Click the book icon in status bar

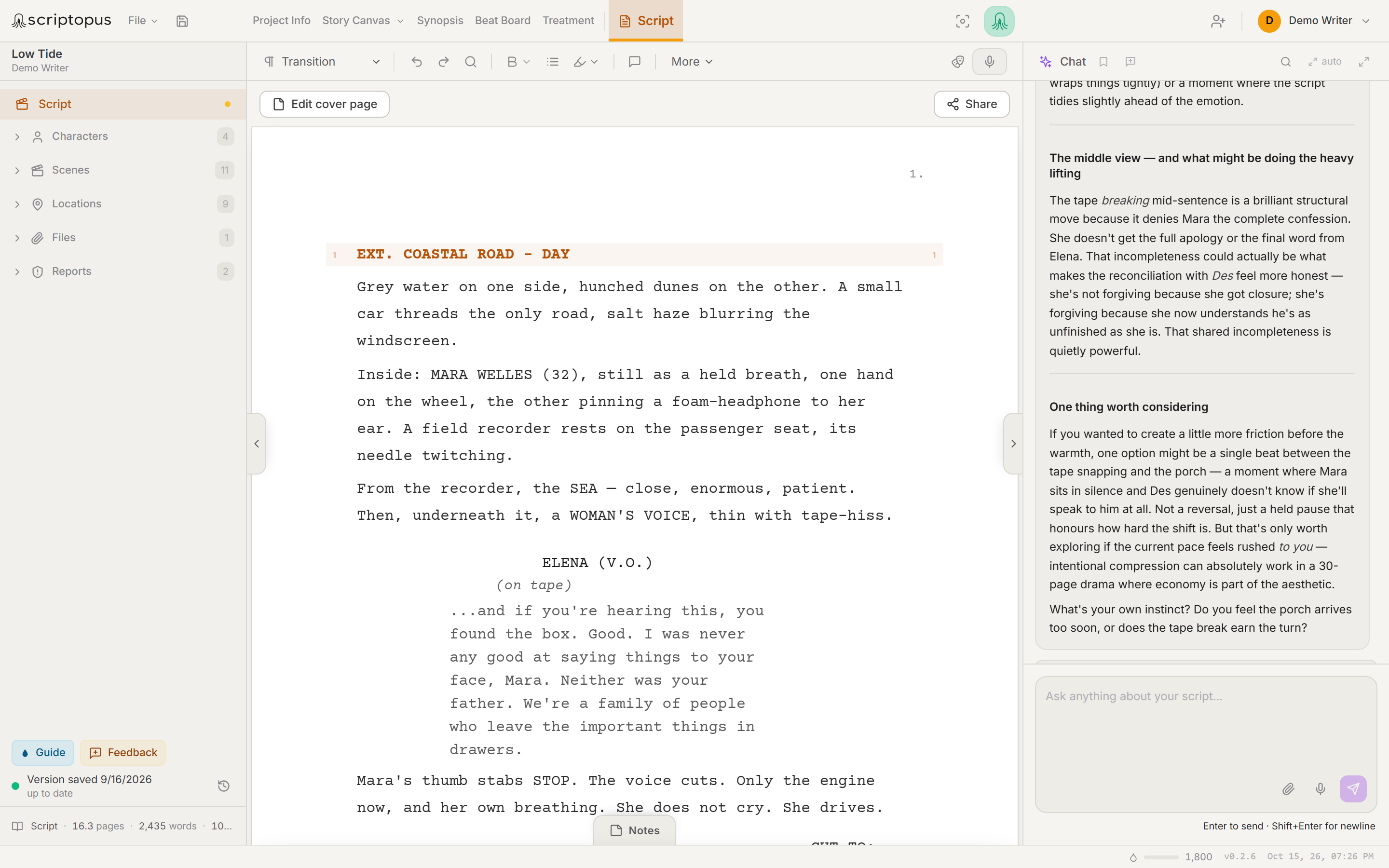click(18, 826)
